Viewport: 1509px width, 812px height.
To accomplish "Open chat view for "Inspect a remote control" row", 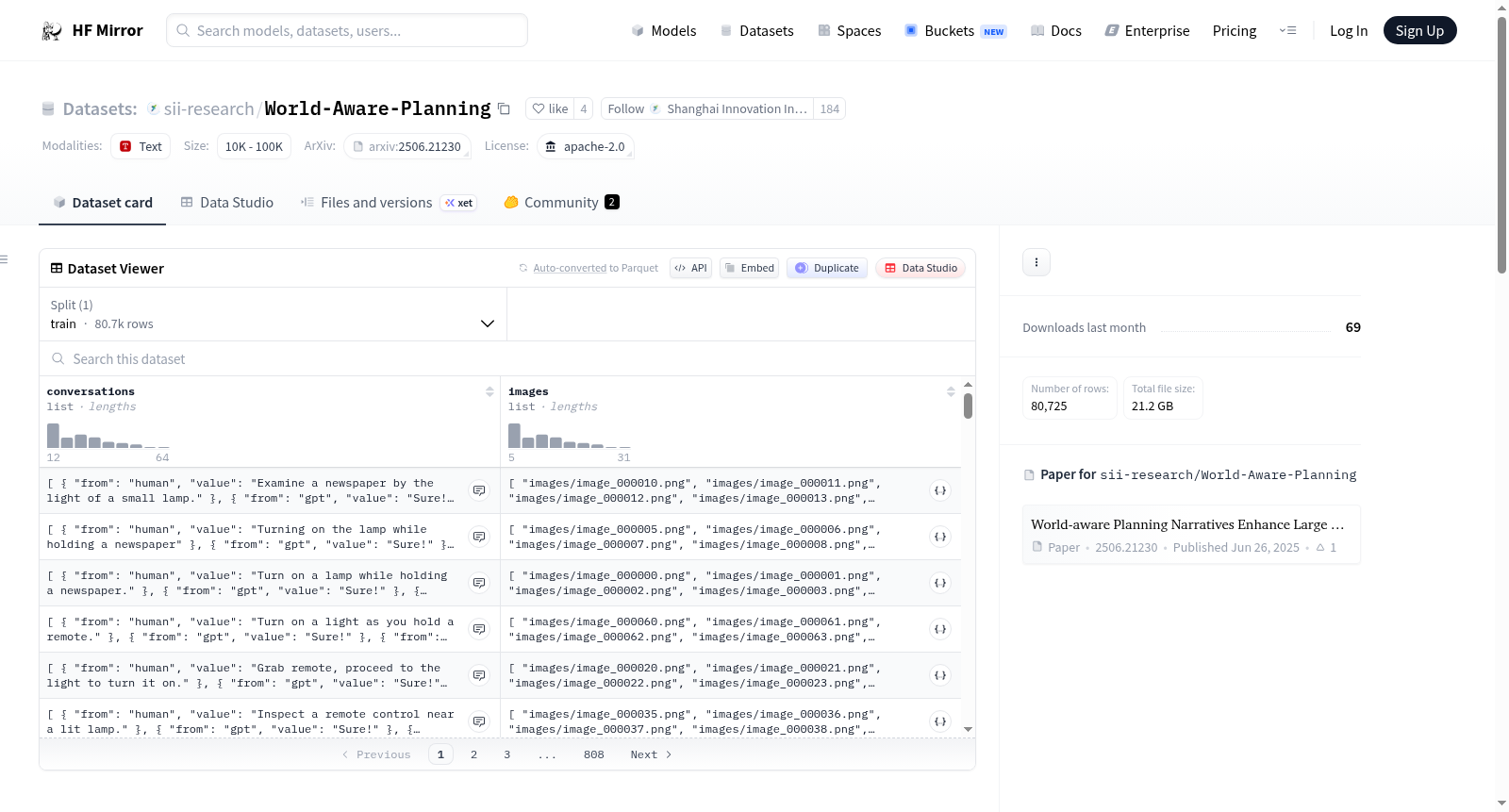I will [x=479, y=721].
